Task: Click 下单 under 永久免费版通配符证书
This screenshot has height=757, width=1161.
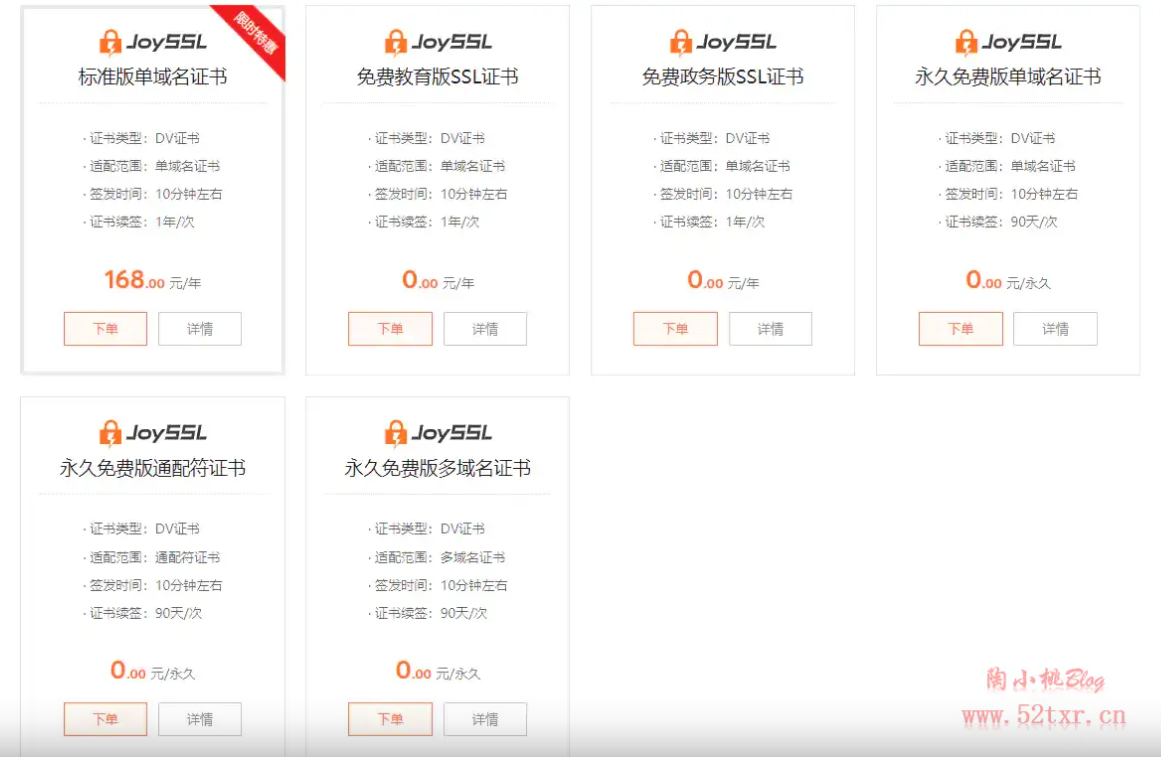Action: coord(105,719)
